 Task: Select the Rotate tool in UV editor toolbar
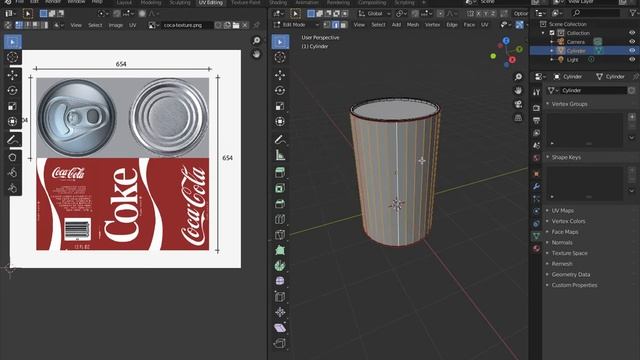(x=12, y=91)
